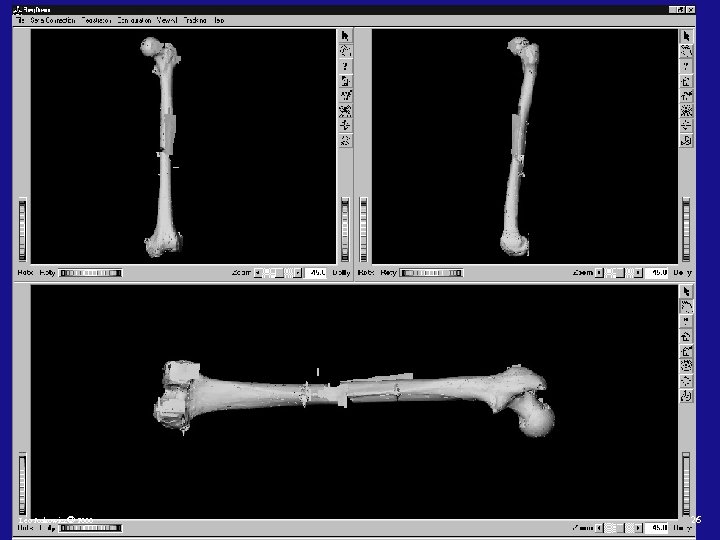Select the pick arrow tool in bottom viewer

686,292
